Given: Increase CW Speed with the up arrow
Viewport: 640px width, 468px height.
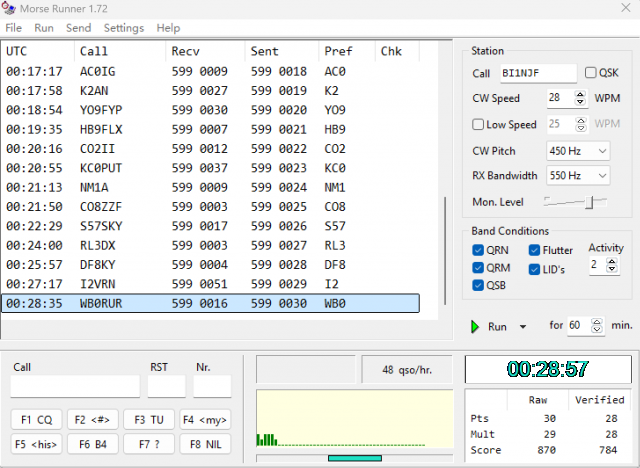Looking at the screenshot, I should coord(580,95).
